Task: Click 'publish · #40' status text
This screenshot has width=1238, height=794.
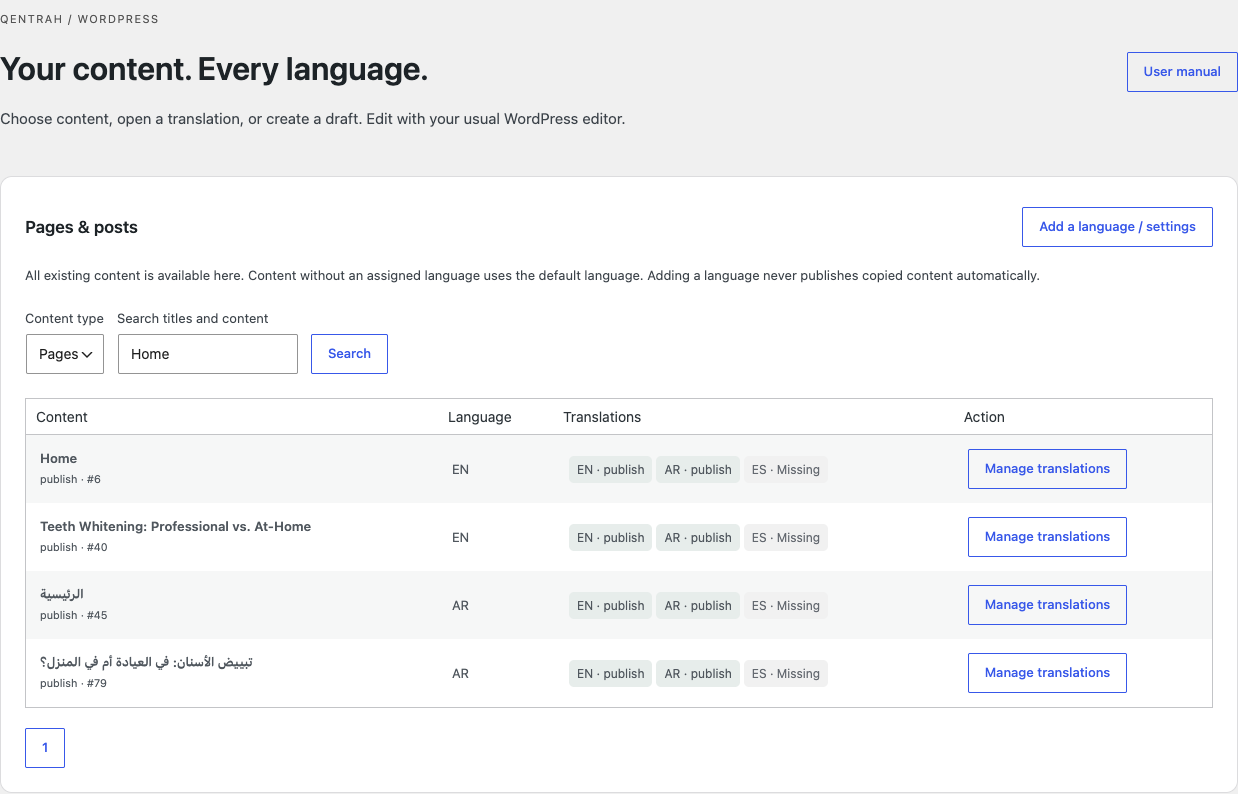Action: click(73, 548)
